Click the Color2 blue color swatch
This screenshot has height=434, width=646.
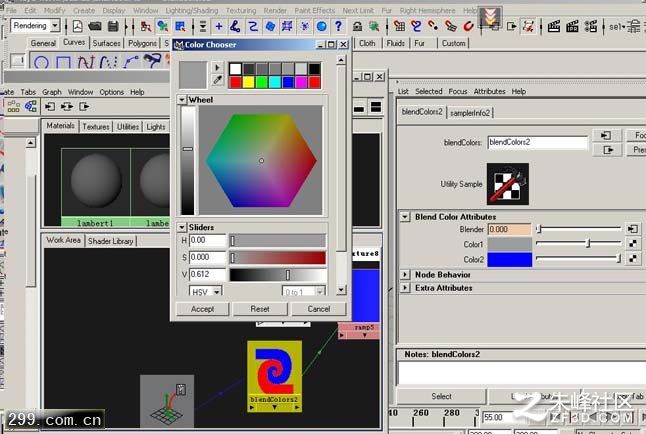click(x=510, y=260)
